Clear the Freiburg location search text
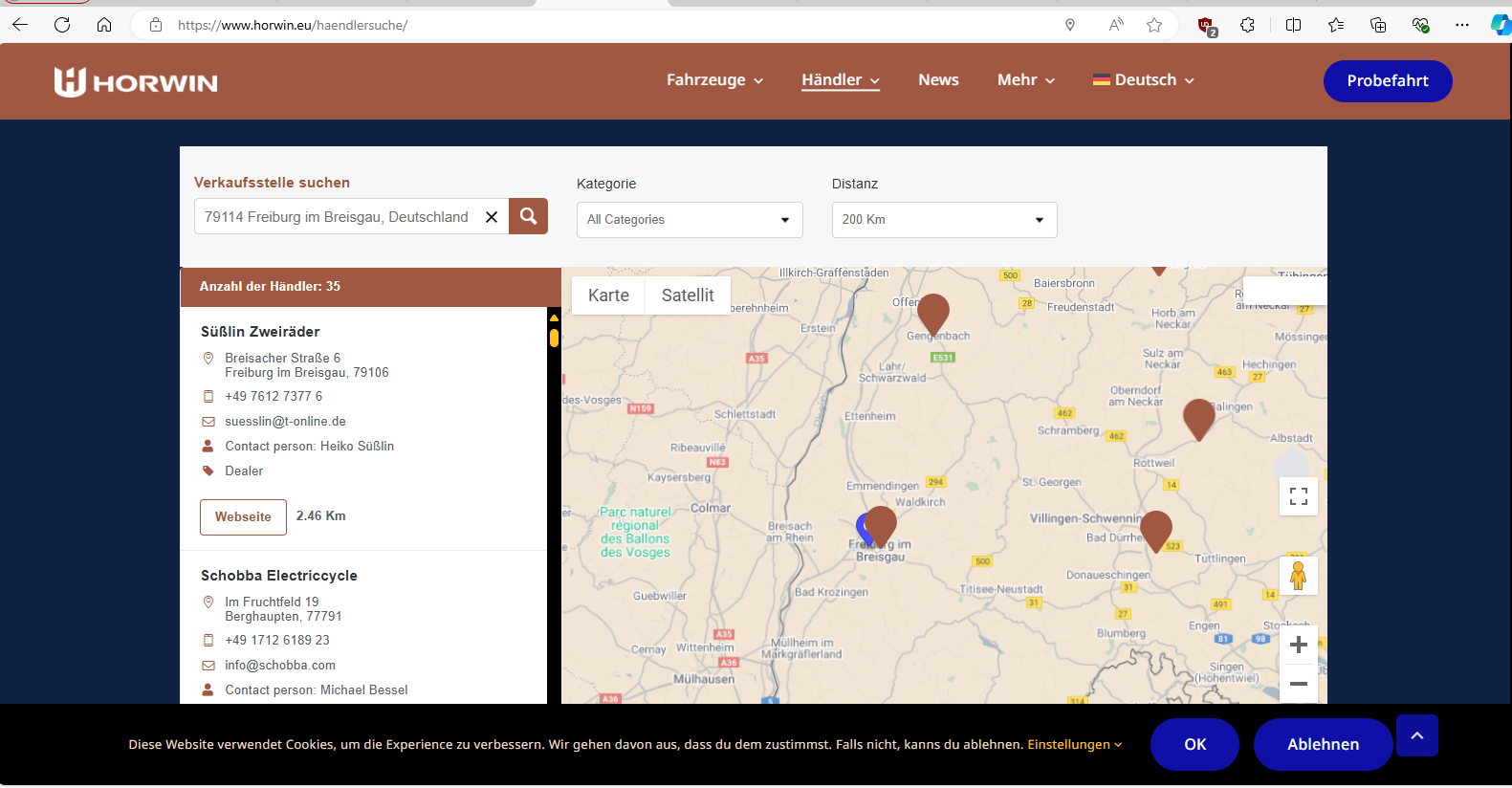This screenshot has width=1512, height=788. (x=492, y=217)
